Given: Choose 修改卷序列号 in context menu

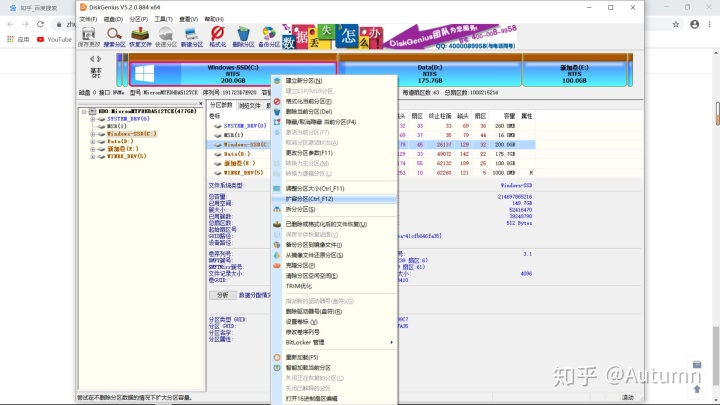Looking at the screenshot, I should pos(334,332).
